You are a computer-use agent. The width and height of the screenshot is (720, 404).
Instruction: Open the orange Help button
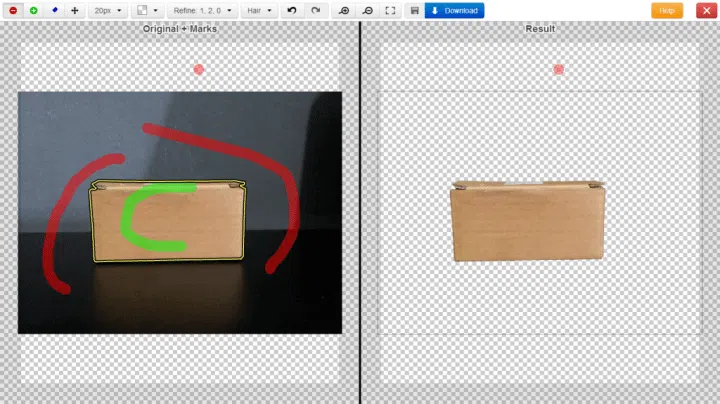pos(667,11)
